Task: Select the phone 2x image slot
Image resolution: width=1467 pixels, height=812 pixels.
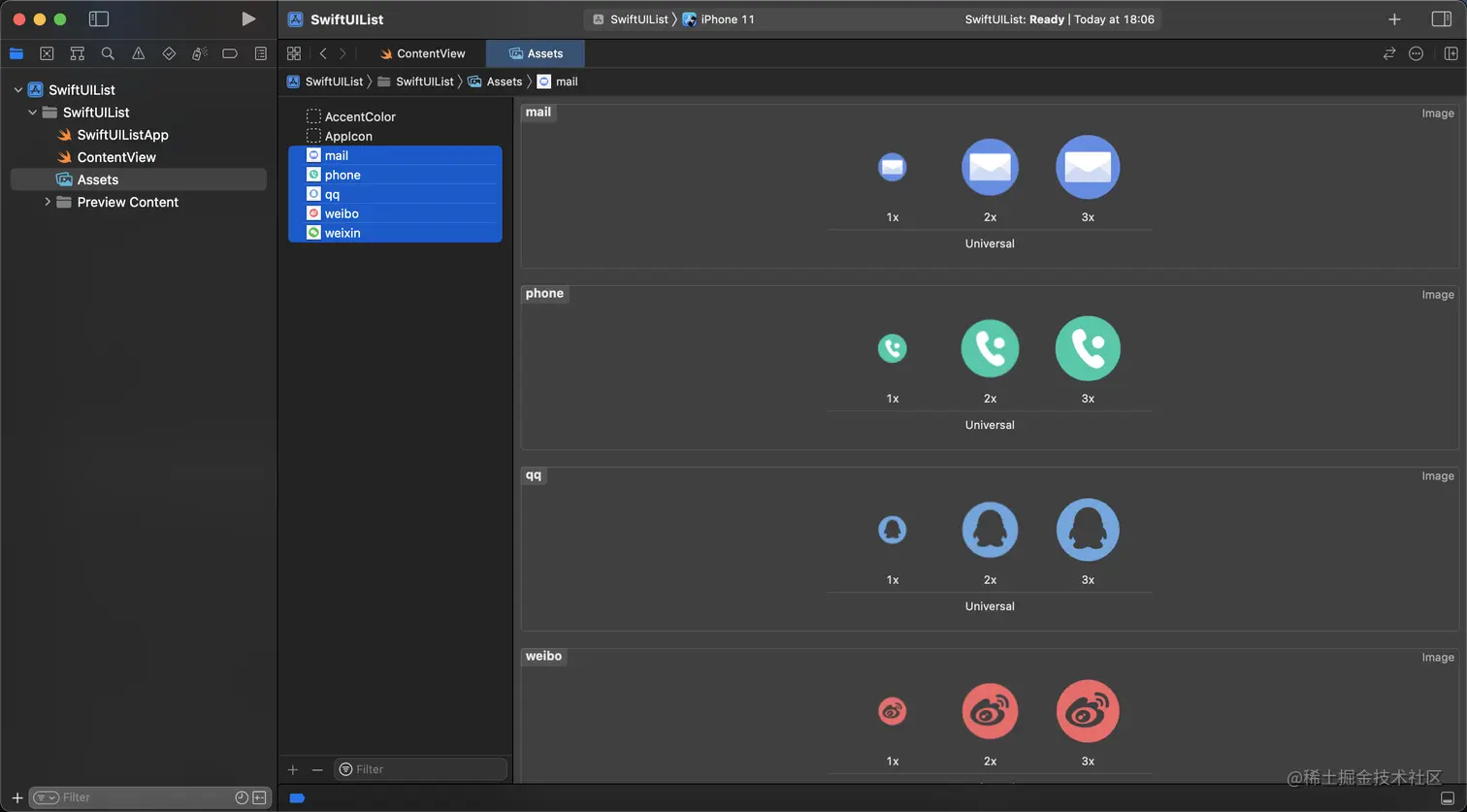Action: [990, 348]
